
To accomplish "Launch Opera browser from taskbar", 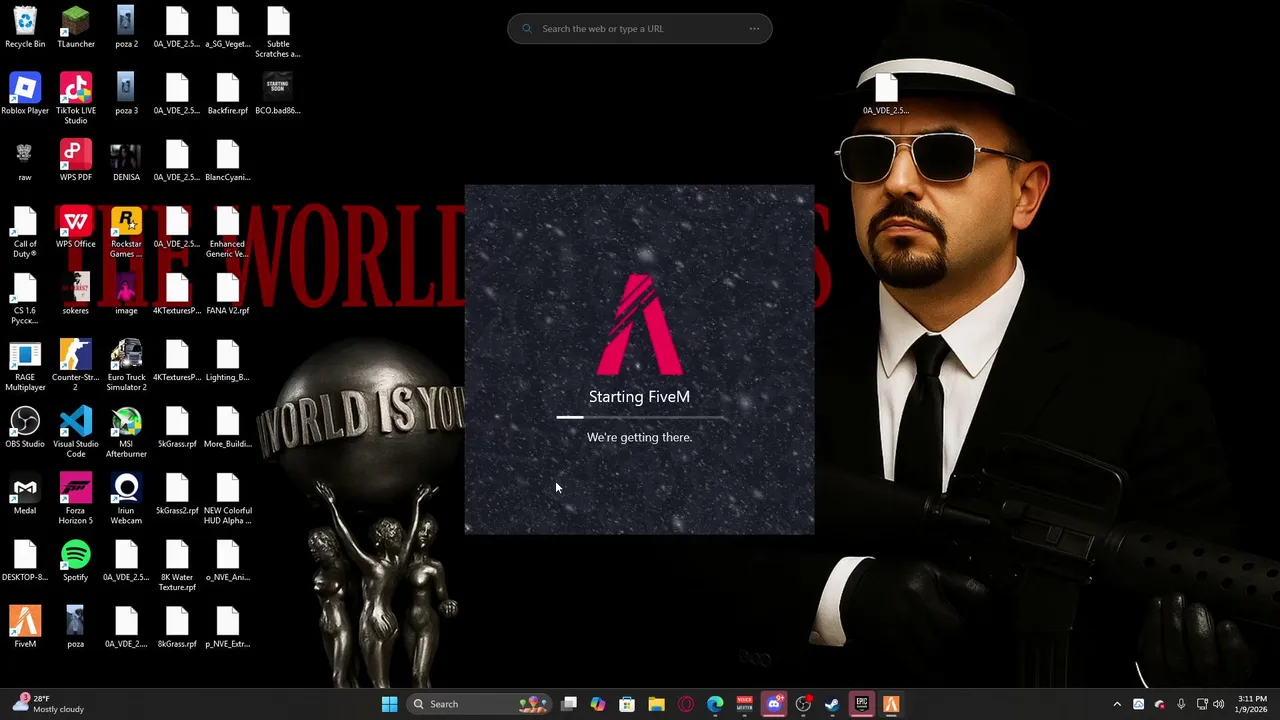I will (686, 704).
